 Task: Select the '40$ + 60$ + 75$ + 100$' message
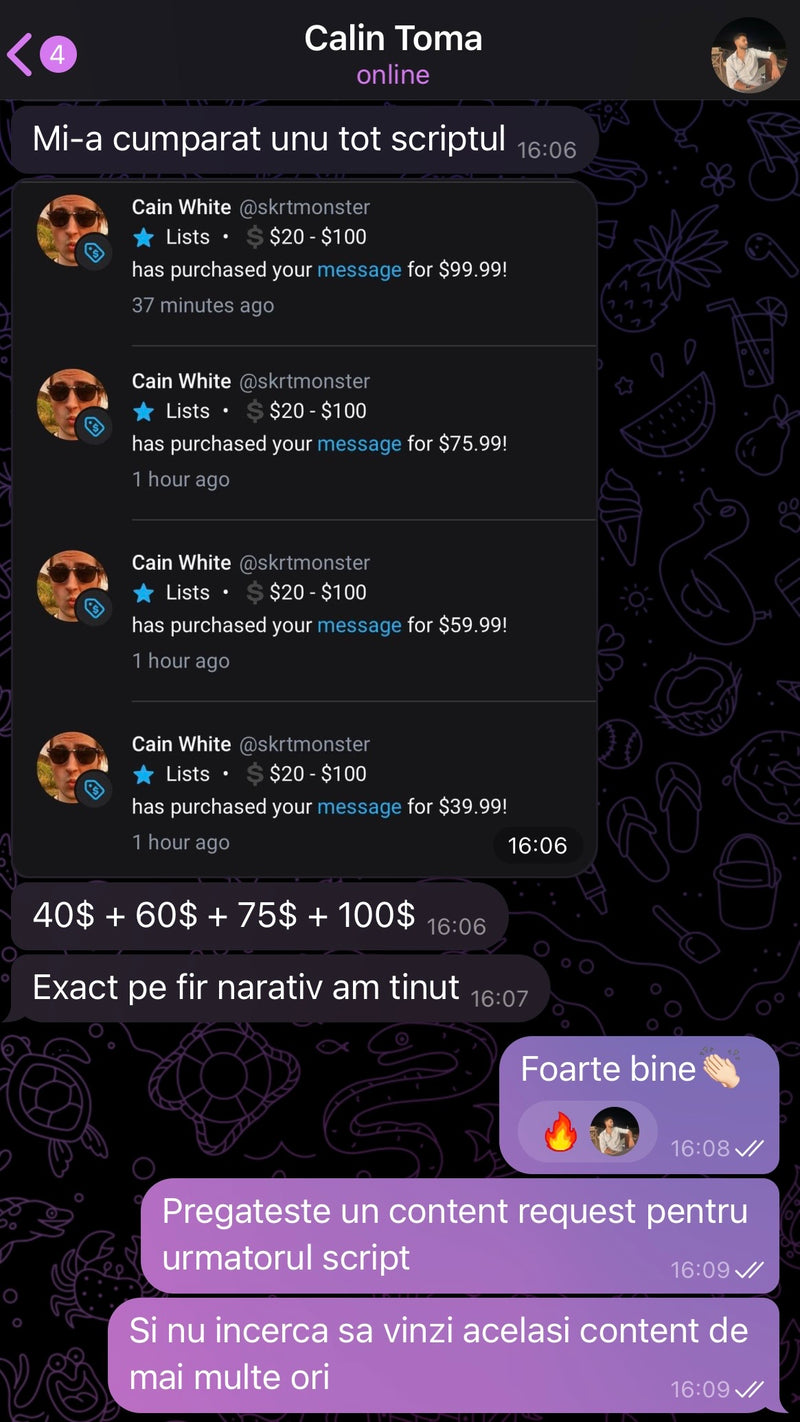pyautogui.click(x=259, y=916)
